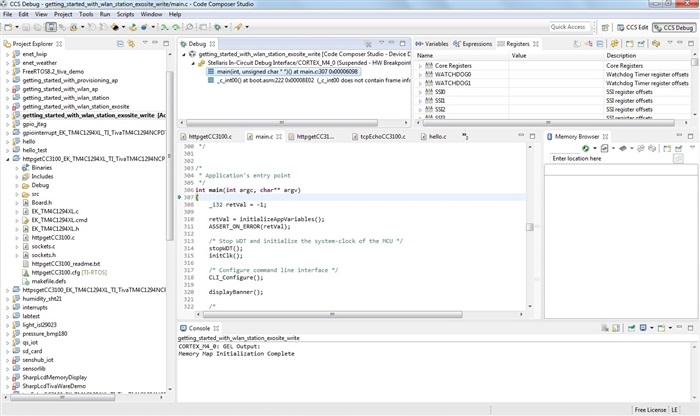
Task: Expand WATCHDOG0 register group
Action: point(420,75)
